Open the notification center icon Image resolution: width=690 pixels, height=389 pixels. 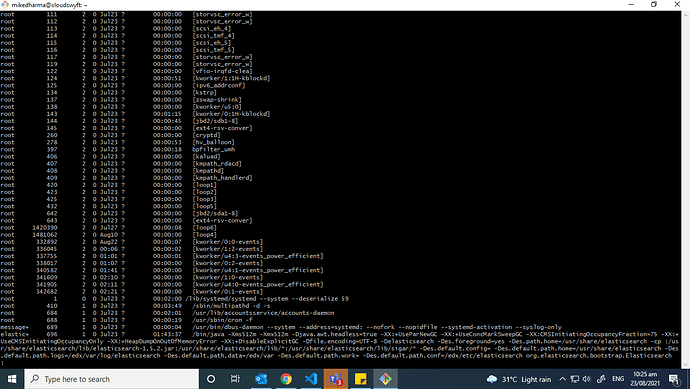point(675,379)
